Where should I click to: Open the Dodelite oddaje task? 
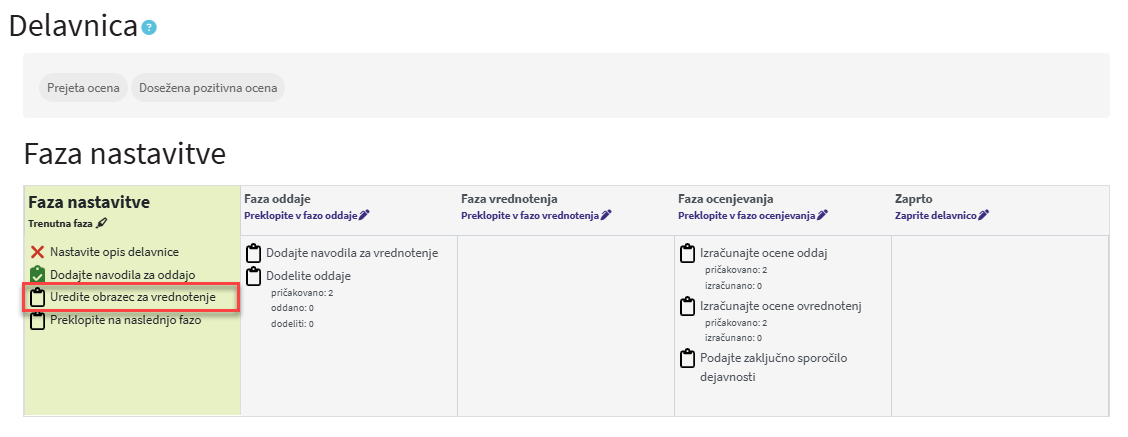pos(309,276)
